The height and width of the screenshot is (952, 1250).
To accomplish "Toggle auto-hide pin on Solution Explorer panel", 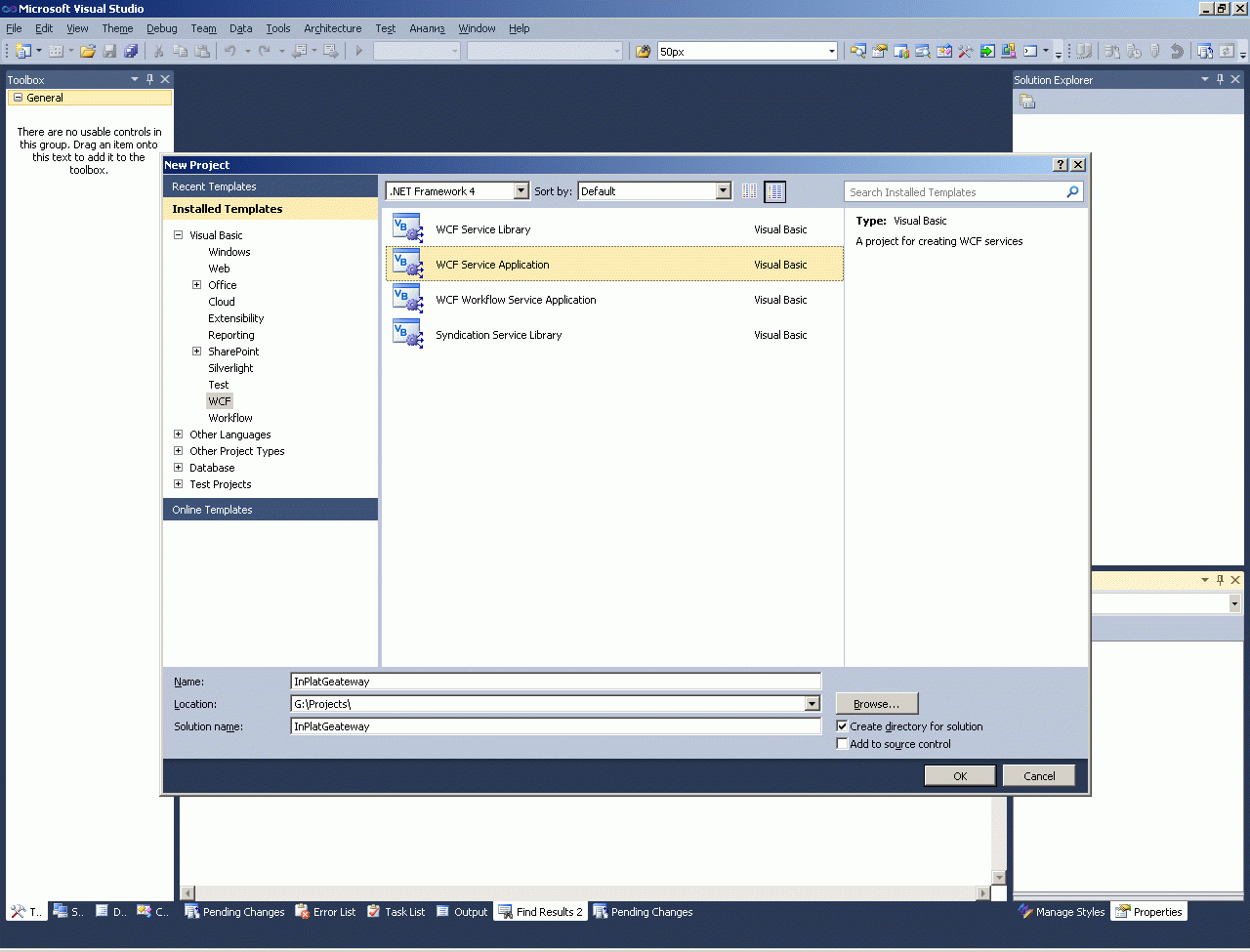I will 1220,79.
